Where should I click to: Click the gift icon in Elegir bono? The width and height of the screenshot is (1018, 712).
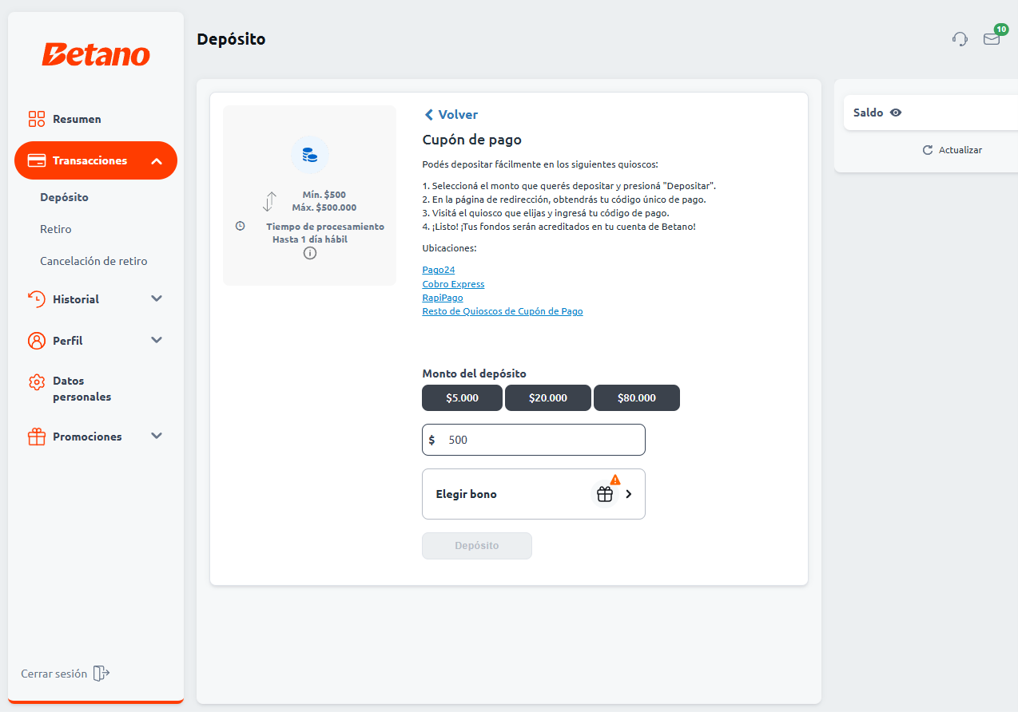[x=604, y=494]
